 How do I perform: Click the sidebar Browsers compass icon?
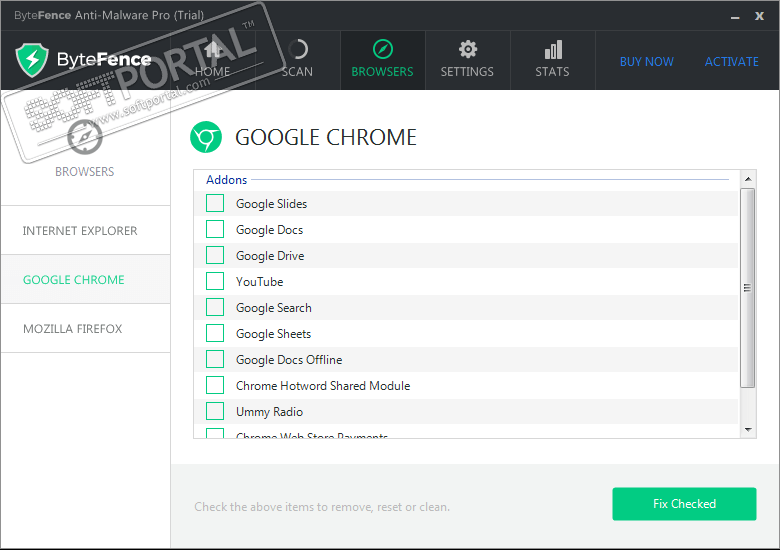pos(85,137)
